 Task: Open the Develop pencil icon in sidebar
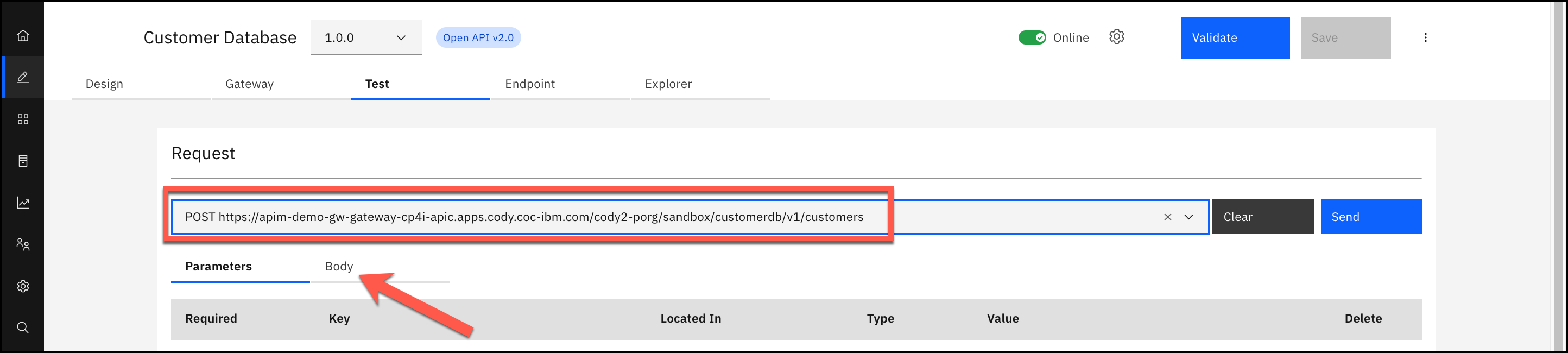point(22,77)
